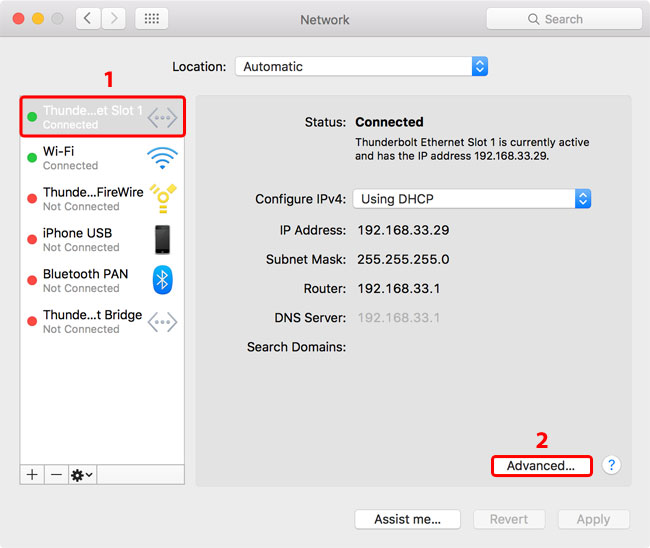Click the FireWire icon in service list
650x548 pixels.
coord(162,199)
